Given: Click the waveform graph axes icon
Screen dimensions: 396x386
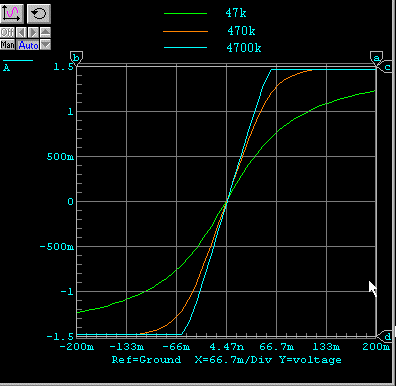Looking at the screenshot, I should click(x=12, y=14).
